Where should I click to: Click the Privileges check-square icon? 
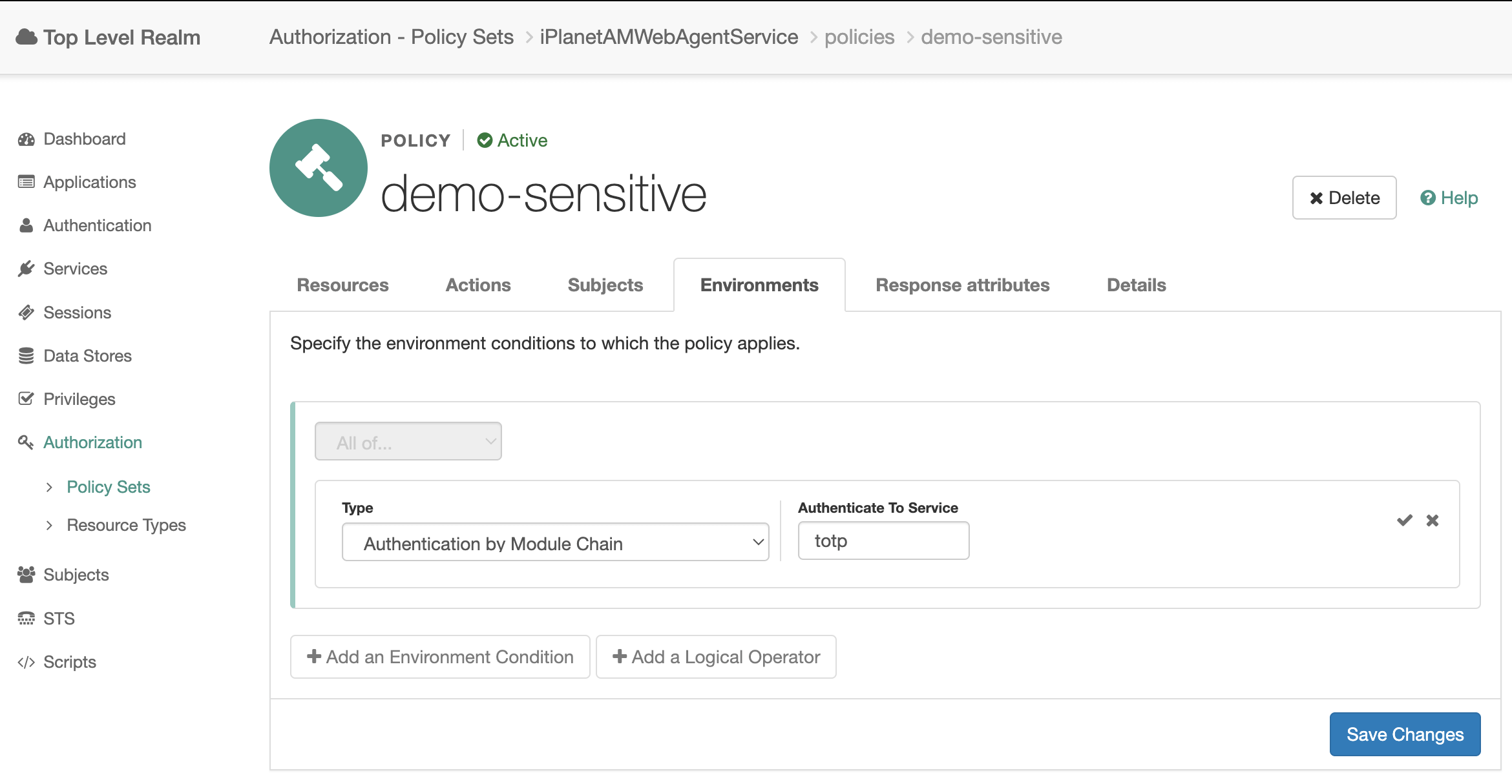(x=26, y=399)
